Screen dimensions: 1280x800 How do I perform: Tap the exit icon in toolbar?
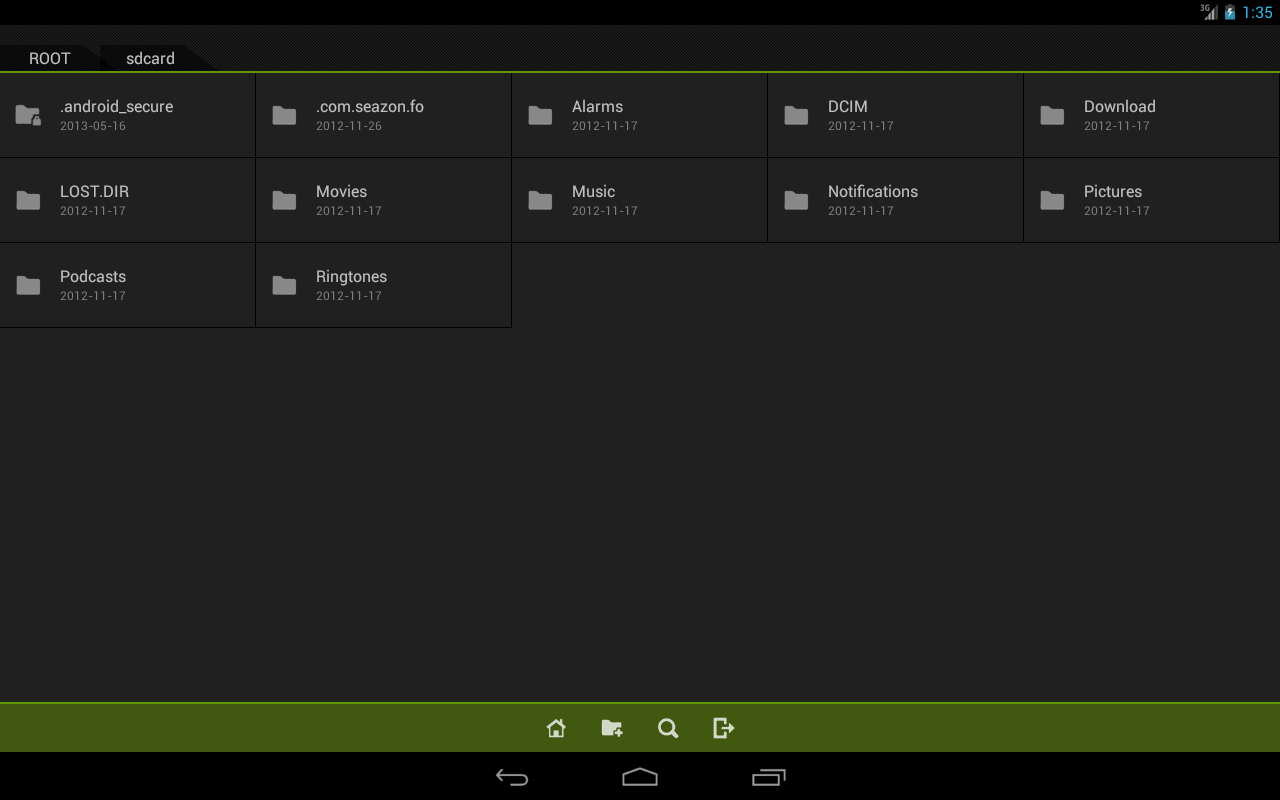(x=724, y=728)
